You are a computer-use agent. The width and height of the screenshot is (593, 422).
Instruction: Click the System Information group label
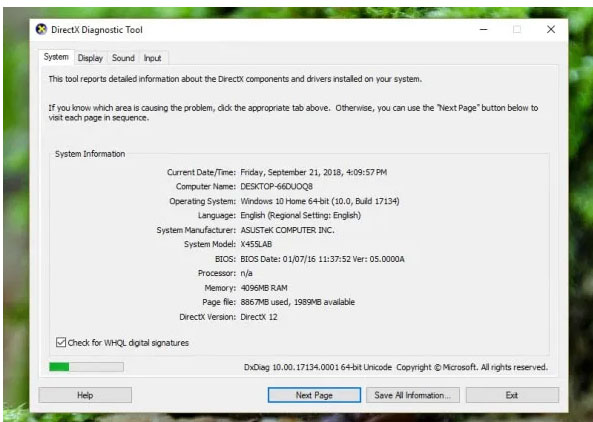point(90,154)
